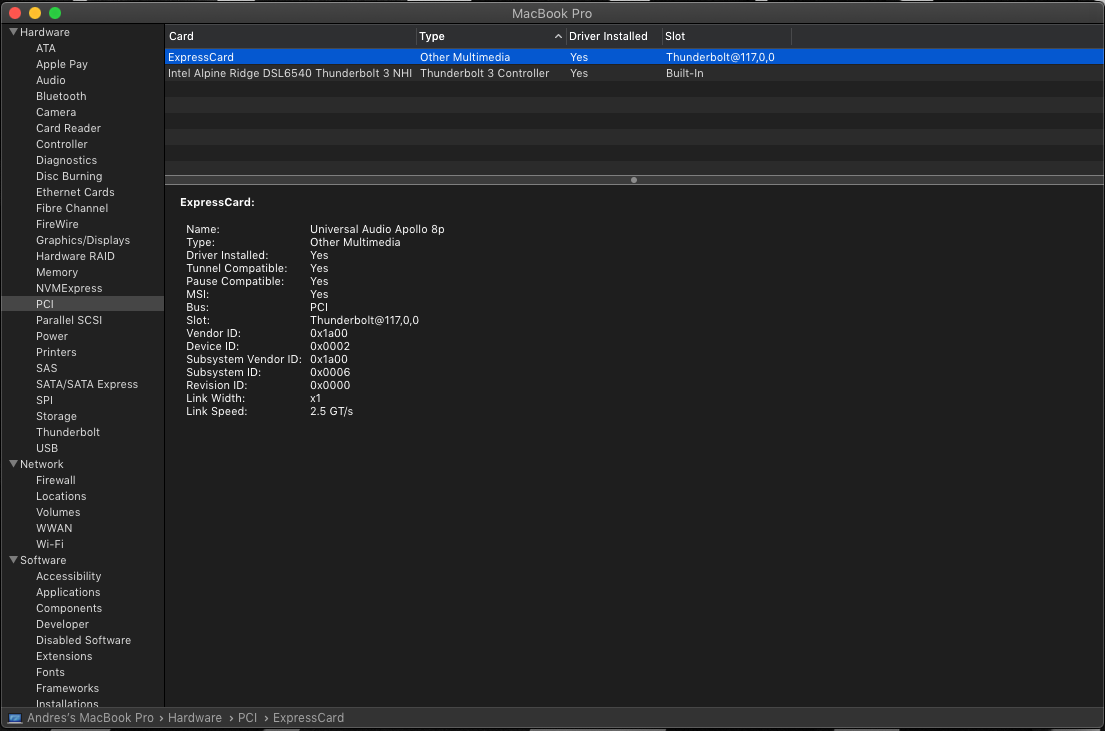Select Volumes under Network

point(58,512)
